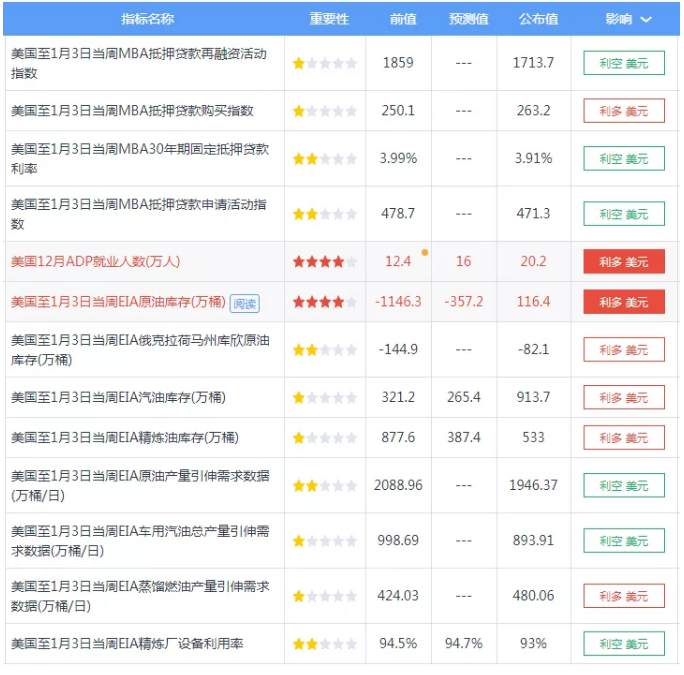Click the orange dot beside 12.4 in ADP row
Image resolution: width=684 pixels, height=675 pixels.
[x=425, y=252]
